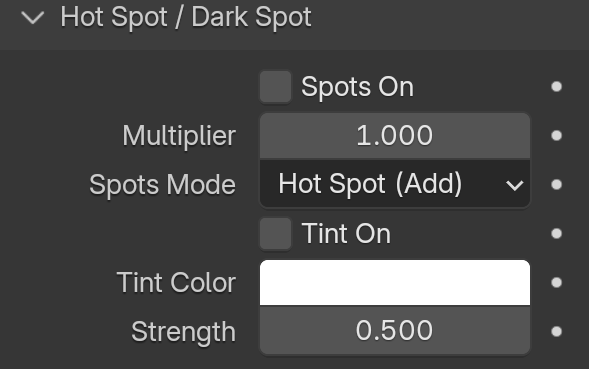The image size is (589, 369).
Task: Open the Tint Color white swatch
Action: point(395,283)
